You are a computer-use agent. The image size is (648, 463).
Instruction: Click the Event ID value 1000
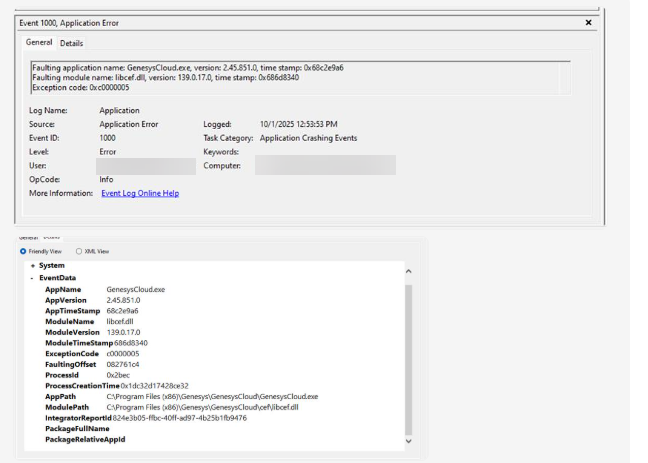pyautogui.click(x=107, y=138)
